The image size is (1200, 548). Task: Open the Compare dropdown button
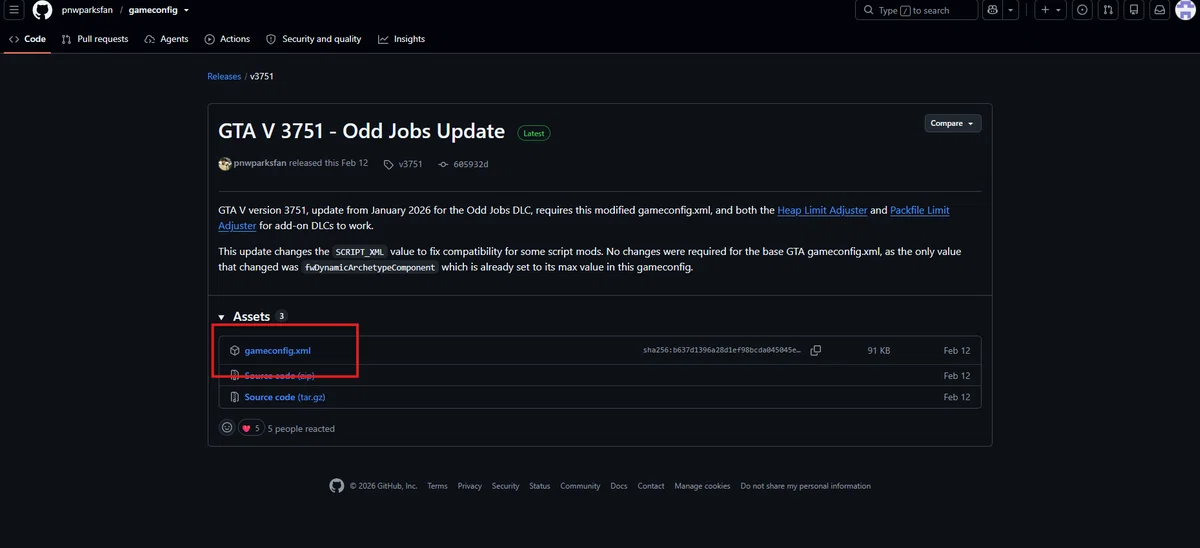953,123
